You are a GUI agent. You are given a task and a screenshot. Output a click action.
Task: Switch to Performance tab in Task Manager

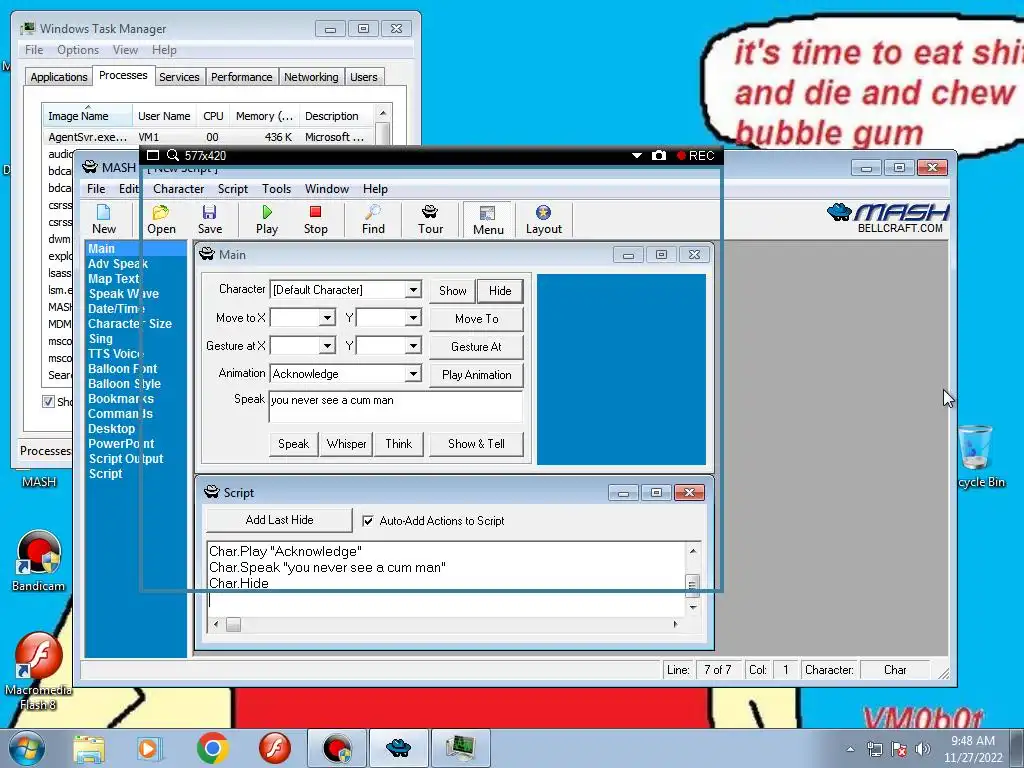point(242,77)
